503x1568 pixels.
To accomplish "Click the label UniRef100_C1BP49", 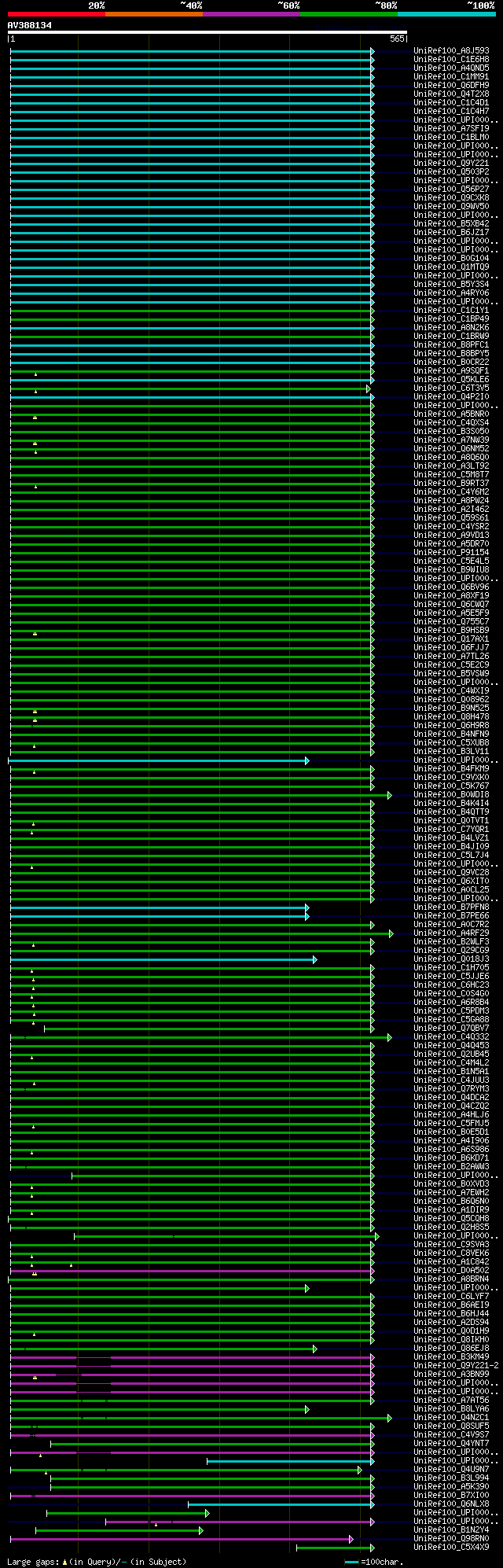I will (x=451, y=318).
